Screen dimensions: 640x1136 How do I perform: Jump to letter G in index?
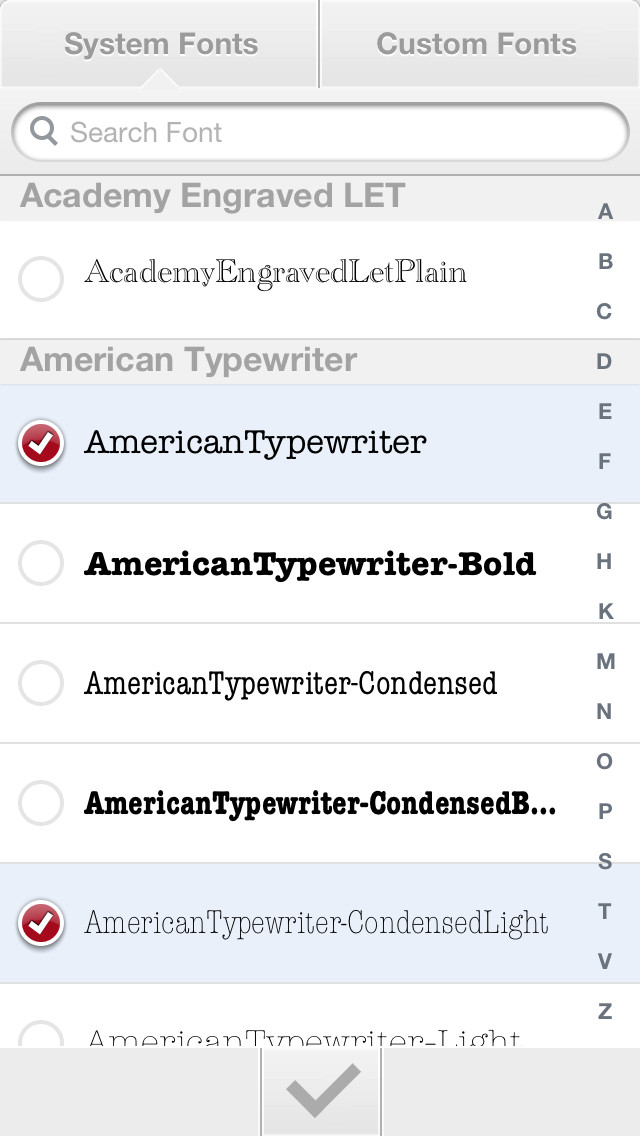pos(604,511)
